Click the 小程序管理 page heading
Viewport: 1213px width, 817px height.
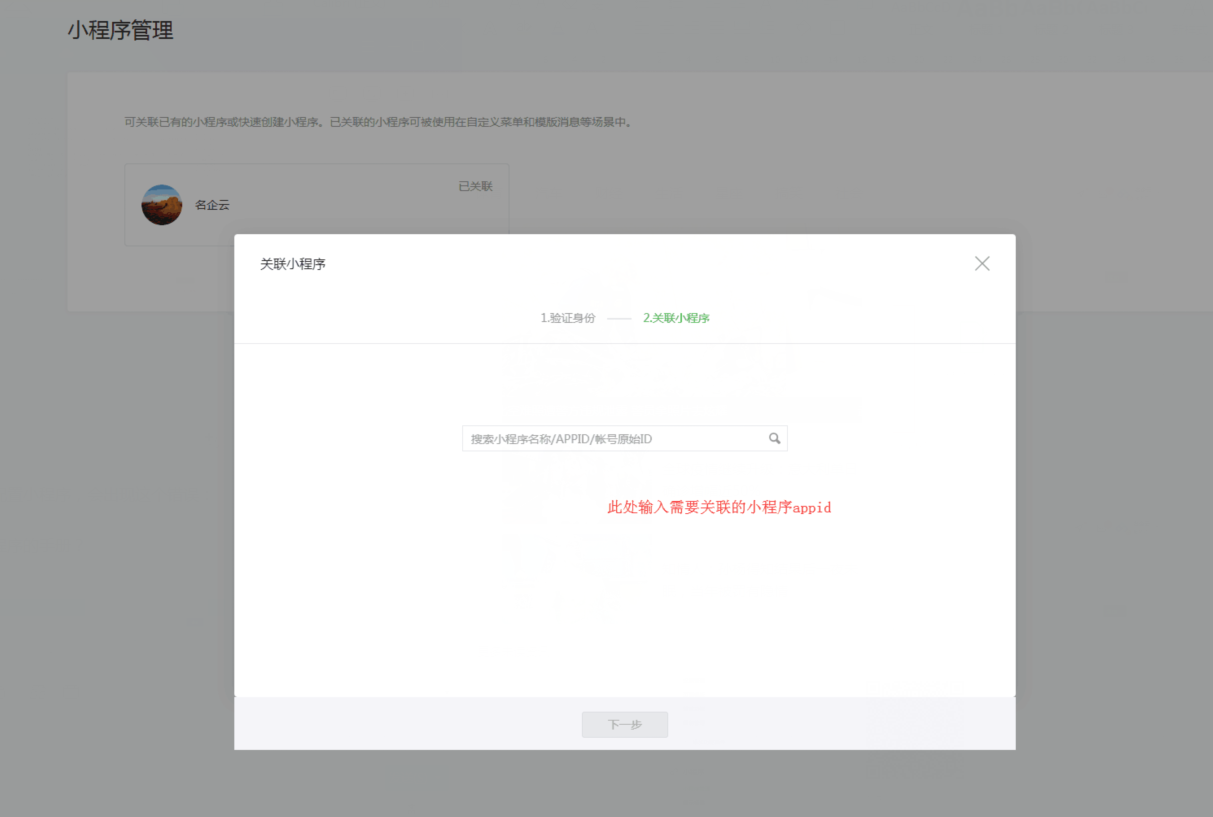(121, 31)
